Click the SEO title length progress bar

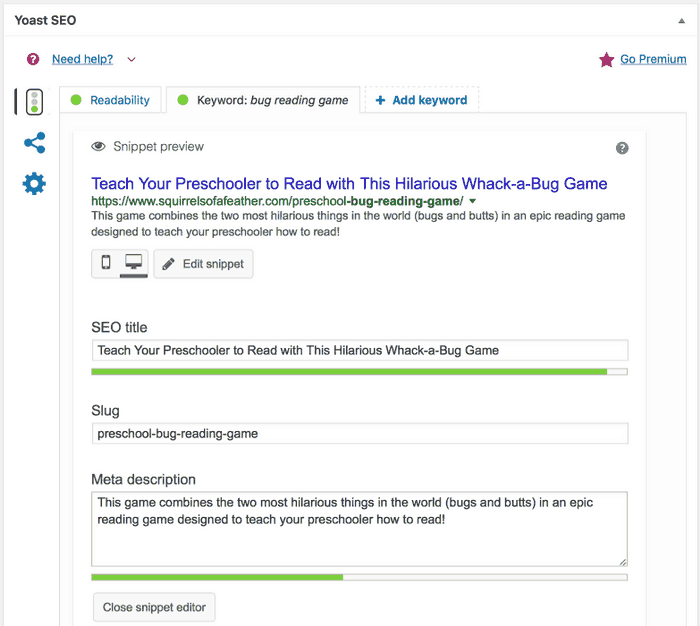click(359, 371)
